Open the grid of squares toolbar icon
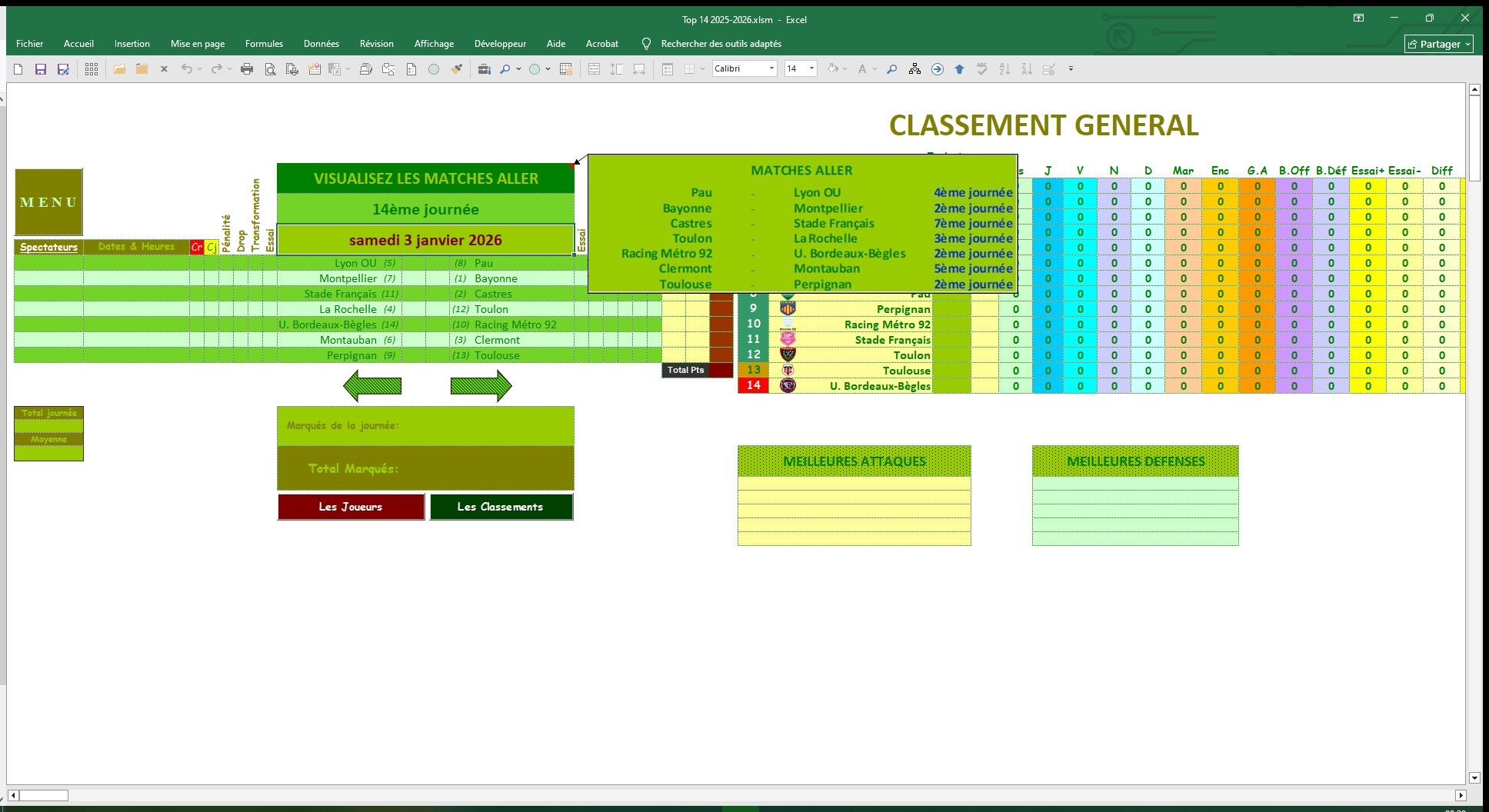This screenshot has height=812, width=1489. (92, 69)
